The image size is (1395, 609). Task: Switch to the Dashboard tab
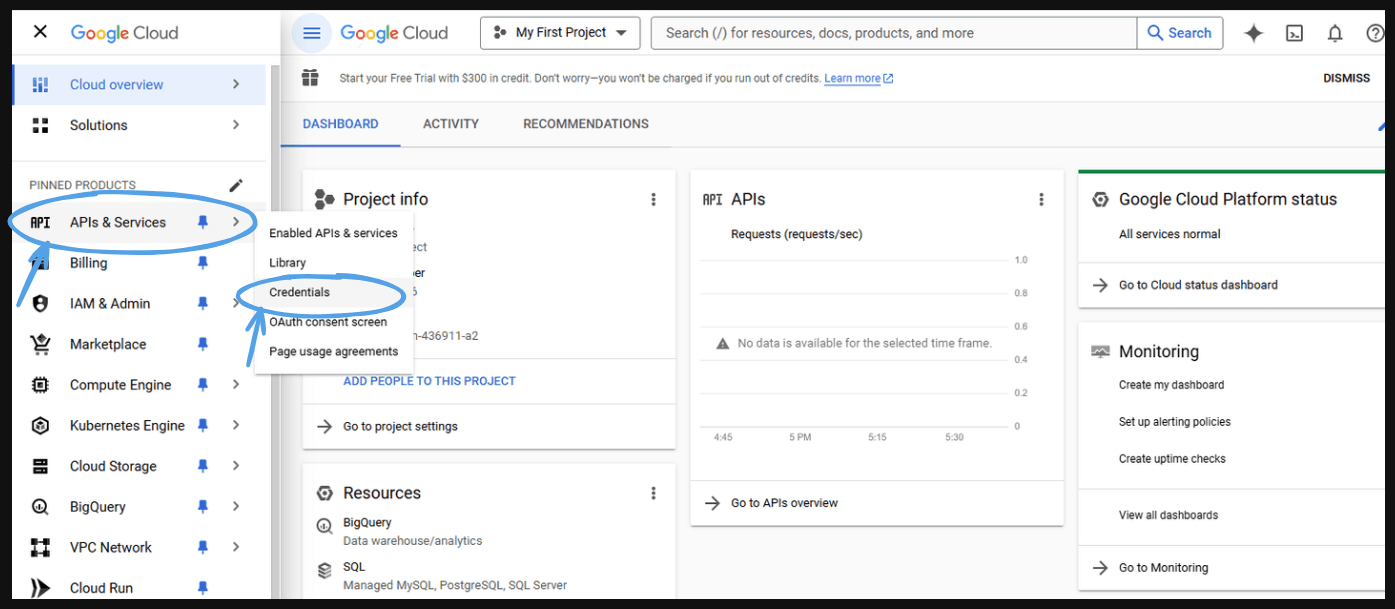click(341, 124)
